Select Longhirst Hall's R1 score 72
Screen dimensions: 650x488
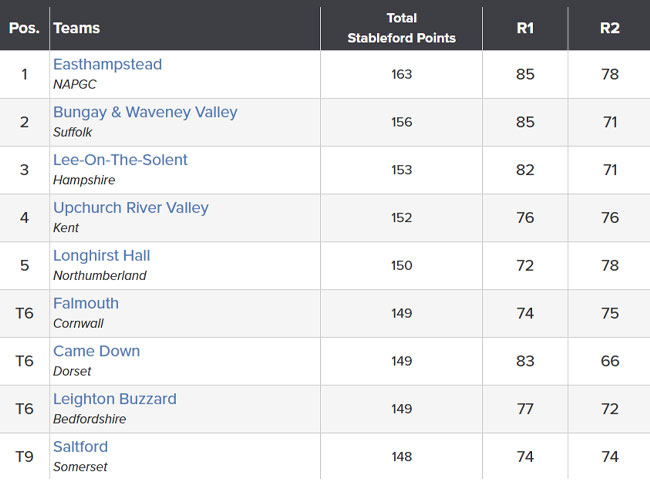point(525,265)
